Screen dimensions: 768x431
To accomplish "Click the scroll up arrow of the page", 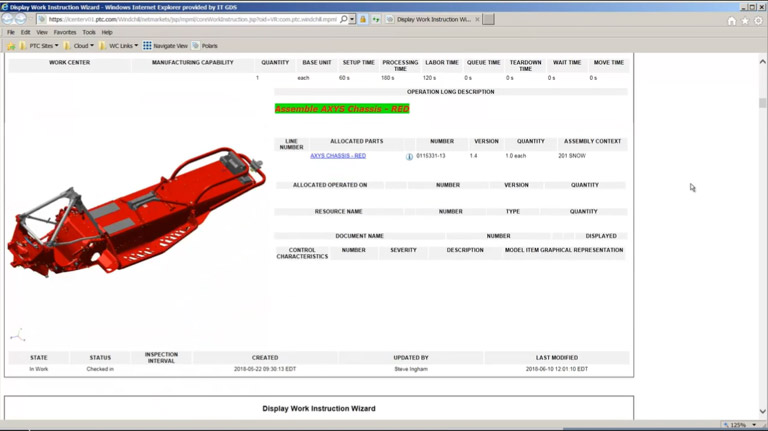I will coord(763,62).
